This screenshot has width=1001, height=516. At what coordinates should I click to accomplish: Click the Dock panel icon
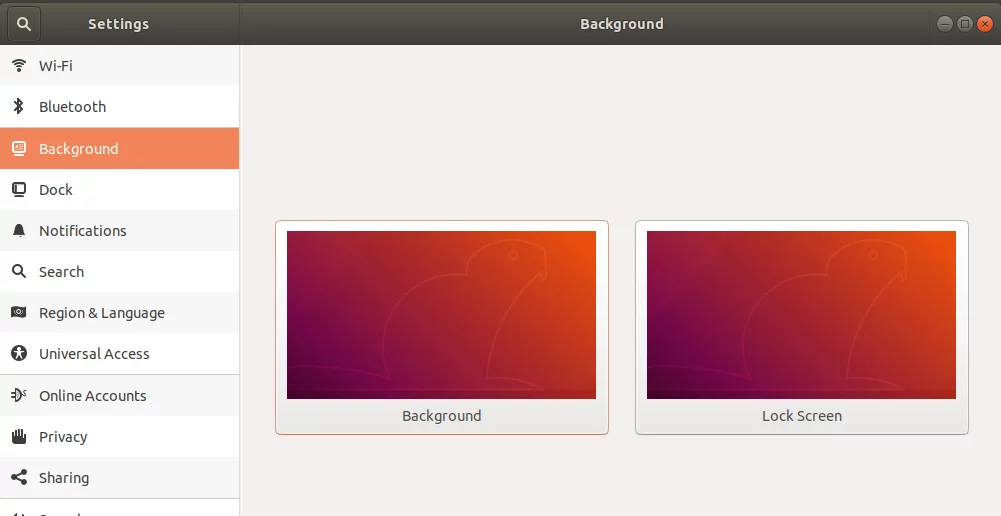19,190
